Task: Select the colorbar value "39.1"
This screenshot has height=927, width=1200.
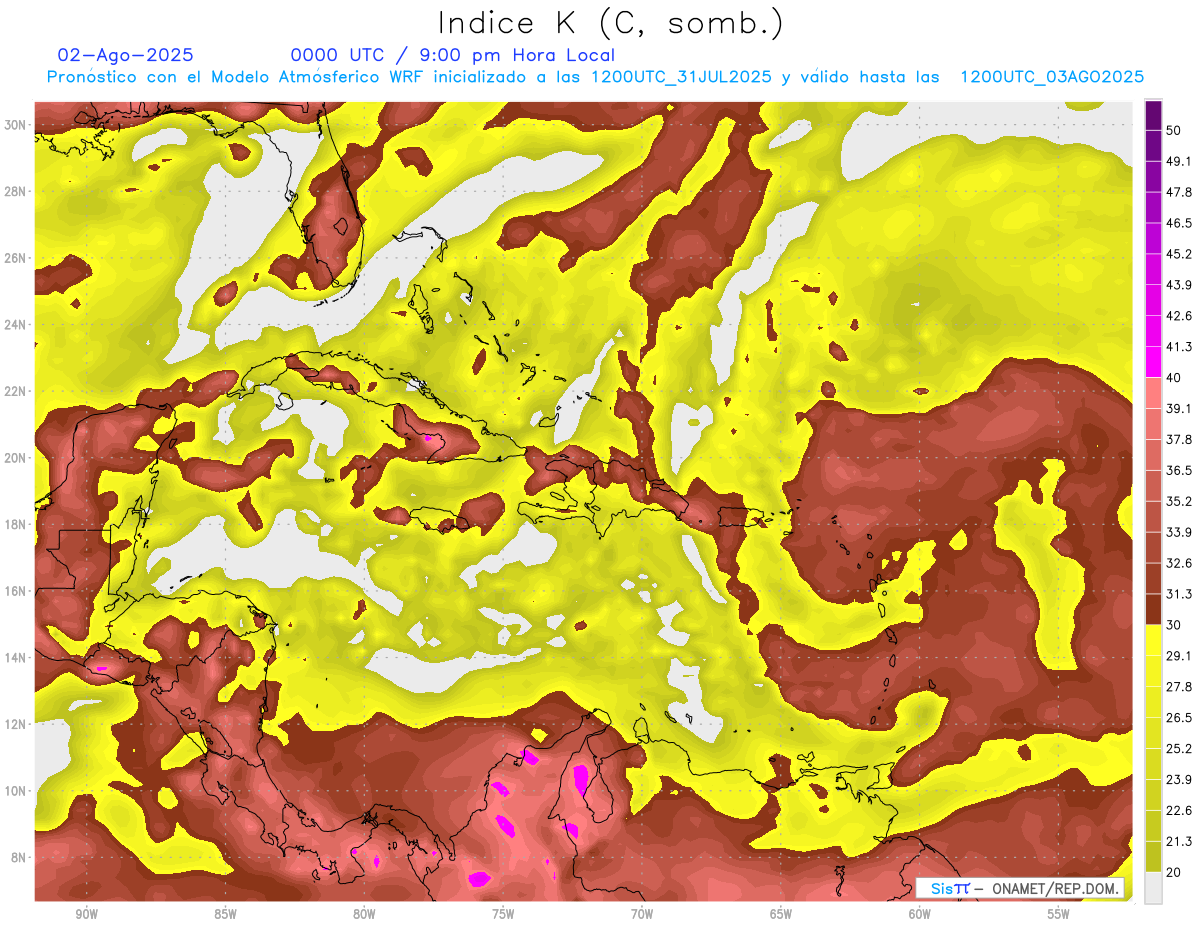Action: pos(1179,408)
